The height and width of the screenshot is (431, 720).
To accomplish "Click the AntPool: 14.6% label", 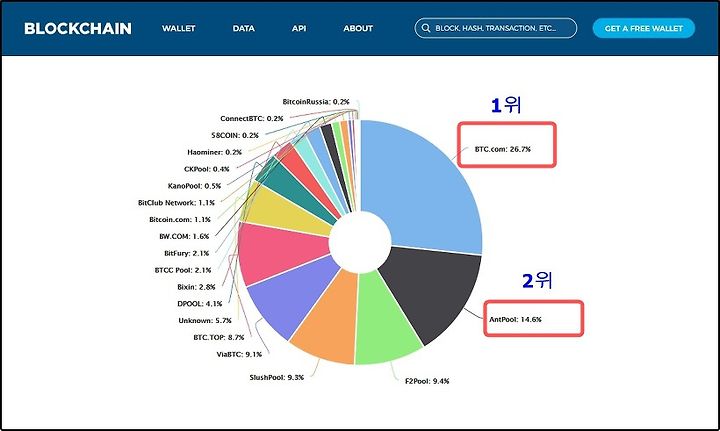I will pyautogui.click(x=515, y=319).
